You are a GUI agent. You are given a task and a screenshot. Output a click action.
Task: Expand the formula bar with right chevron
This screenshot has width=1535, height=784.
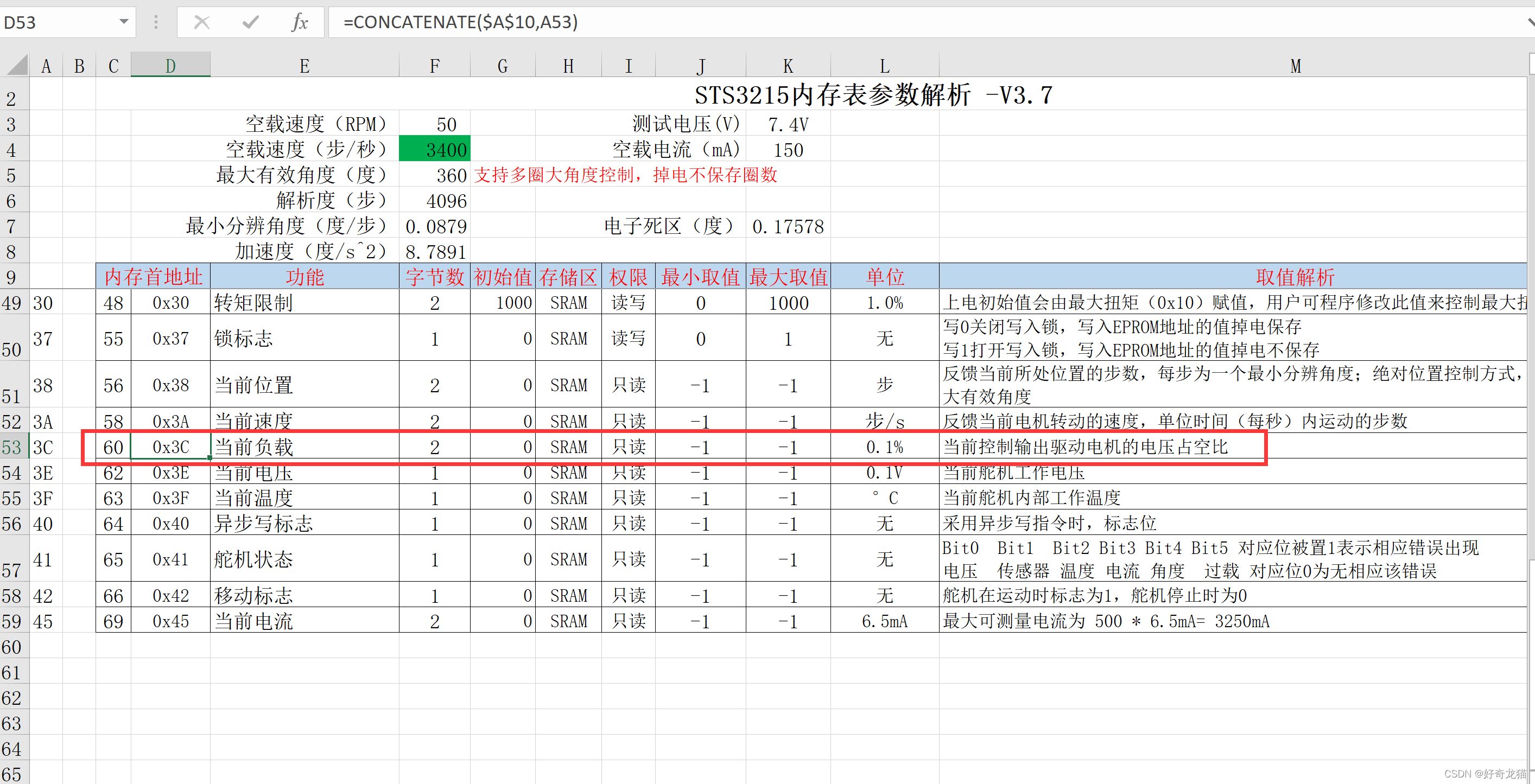[x=1530, y=23]
